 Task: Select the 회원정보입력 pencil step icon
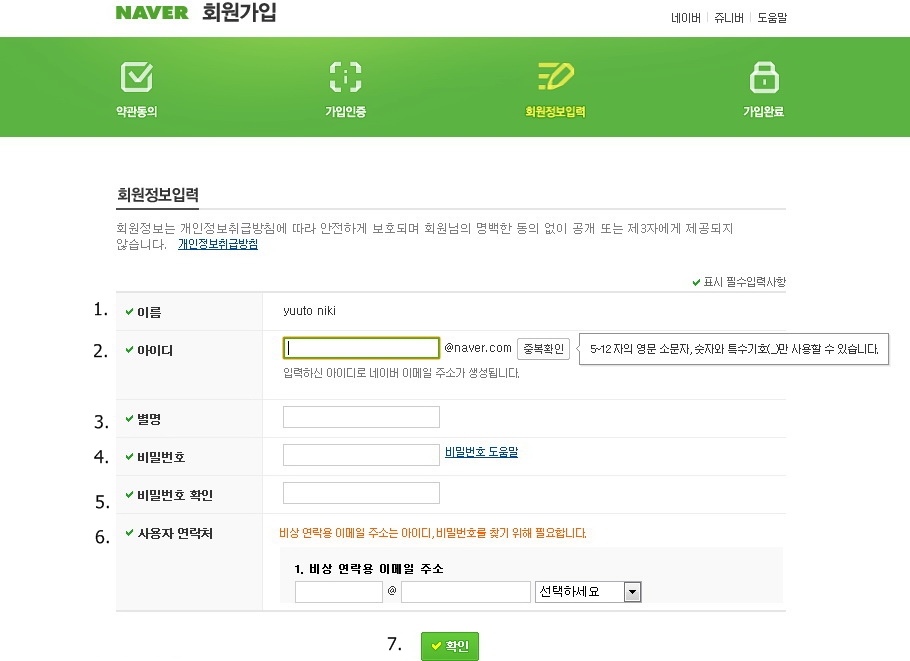pos(556,76)
